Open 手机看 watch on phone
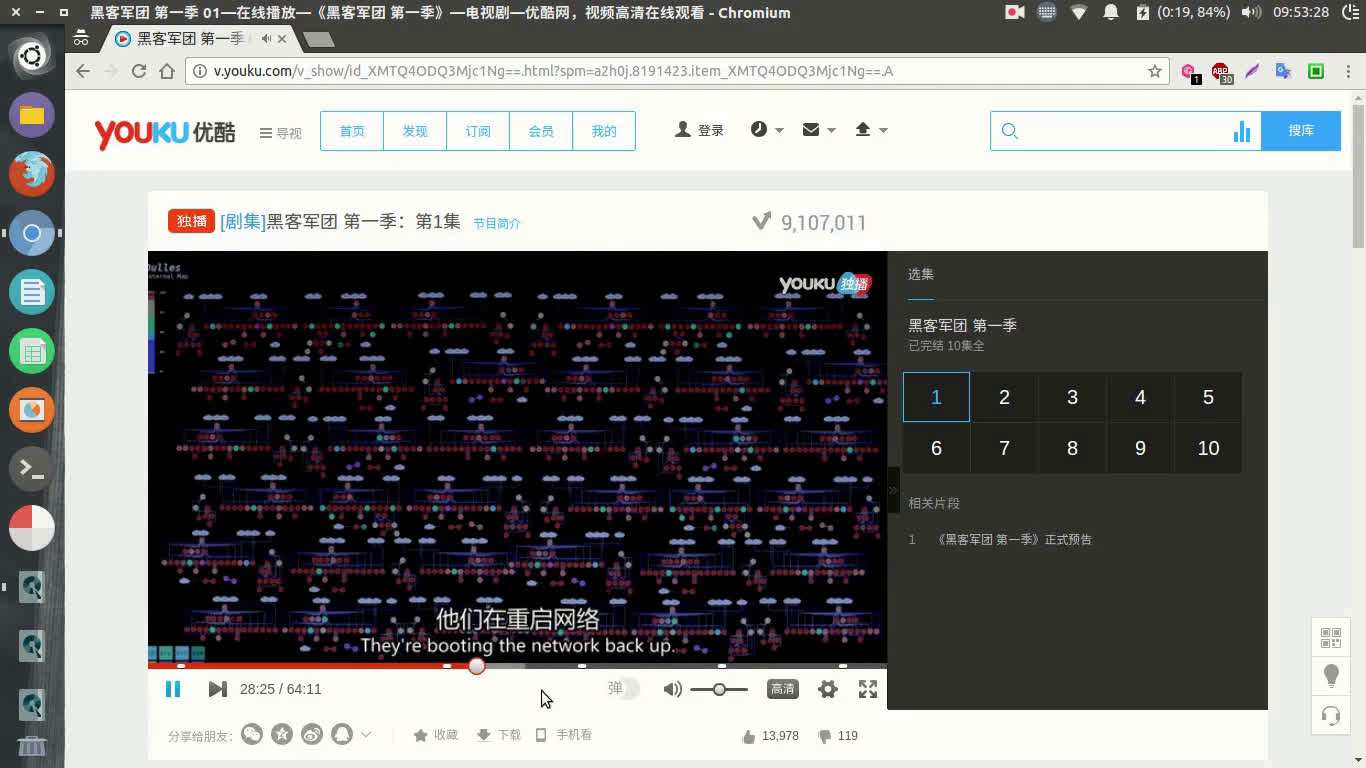 pyautogui.click(x=563, y=735)
